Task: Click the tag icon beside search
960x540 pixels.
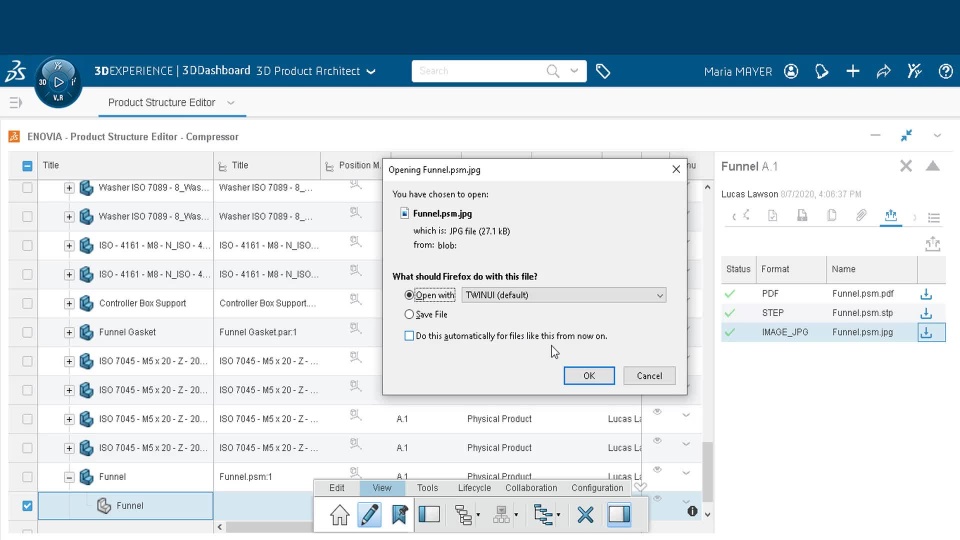Action: (x=603, y=72)
